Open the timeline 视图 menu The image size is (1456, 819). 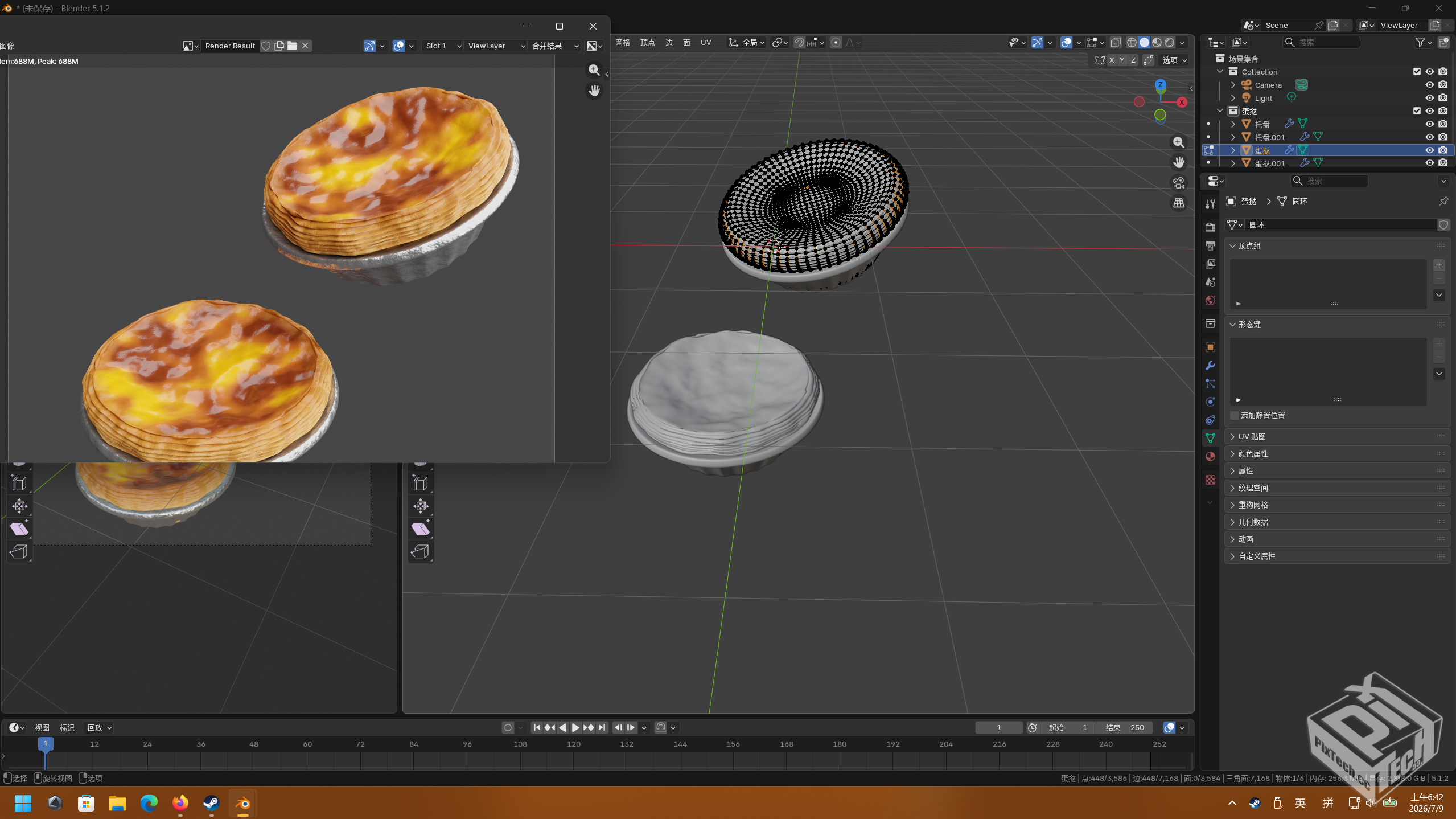tap(42, 728)
